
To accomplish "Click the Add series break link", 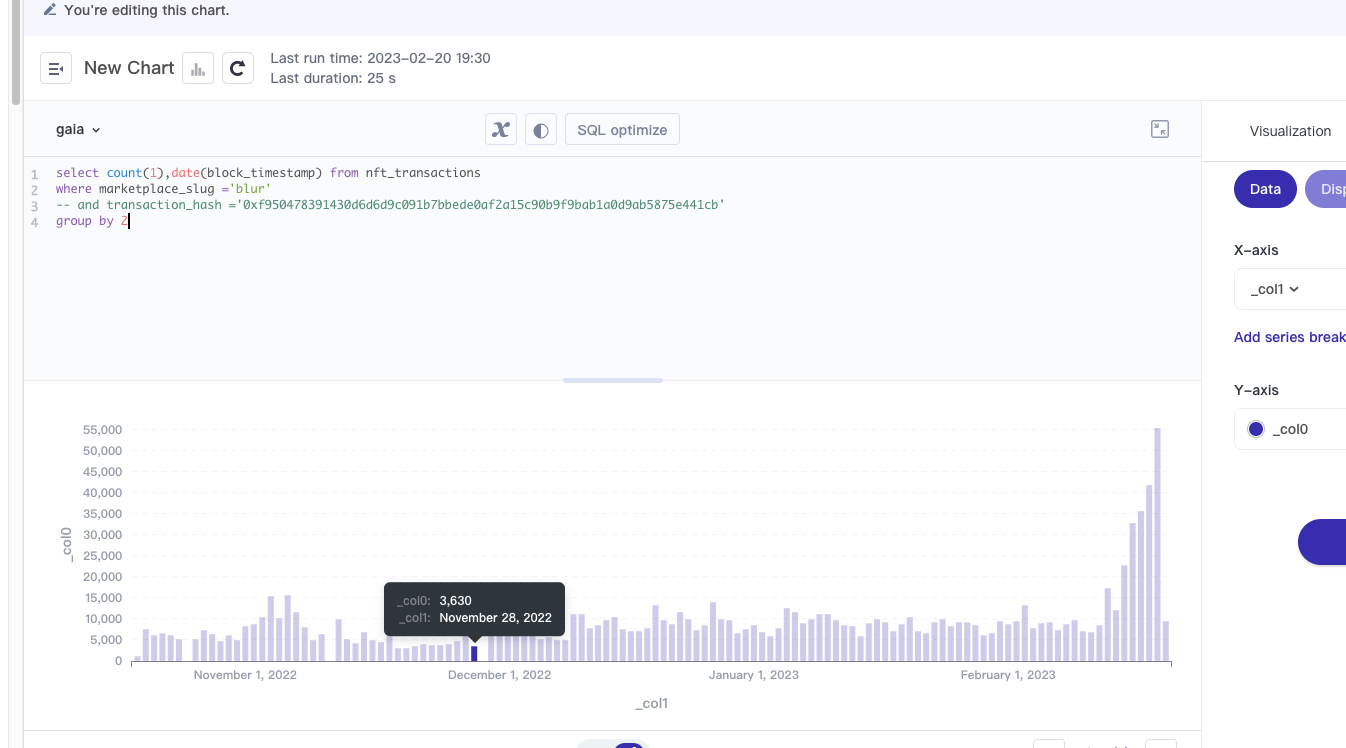I will pos(1289,337).
